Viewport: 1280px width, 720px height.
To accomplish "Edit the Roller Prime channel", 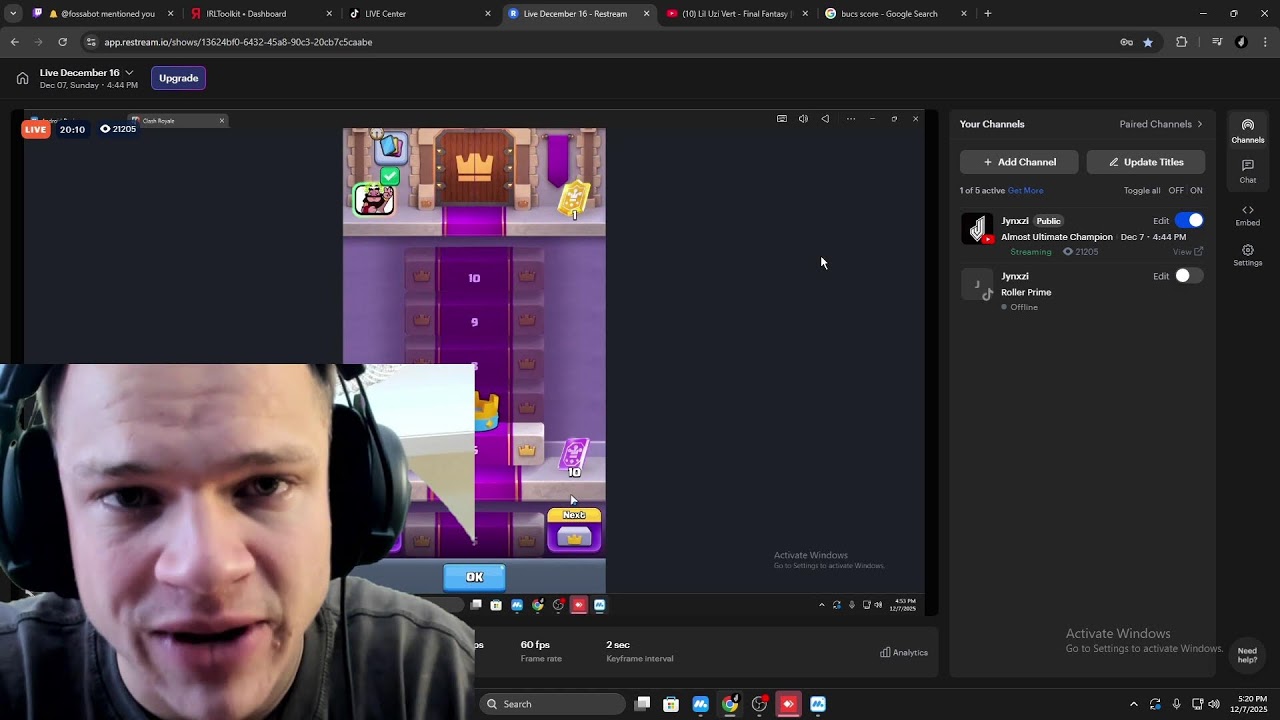I will 1161,276.
